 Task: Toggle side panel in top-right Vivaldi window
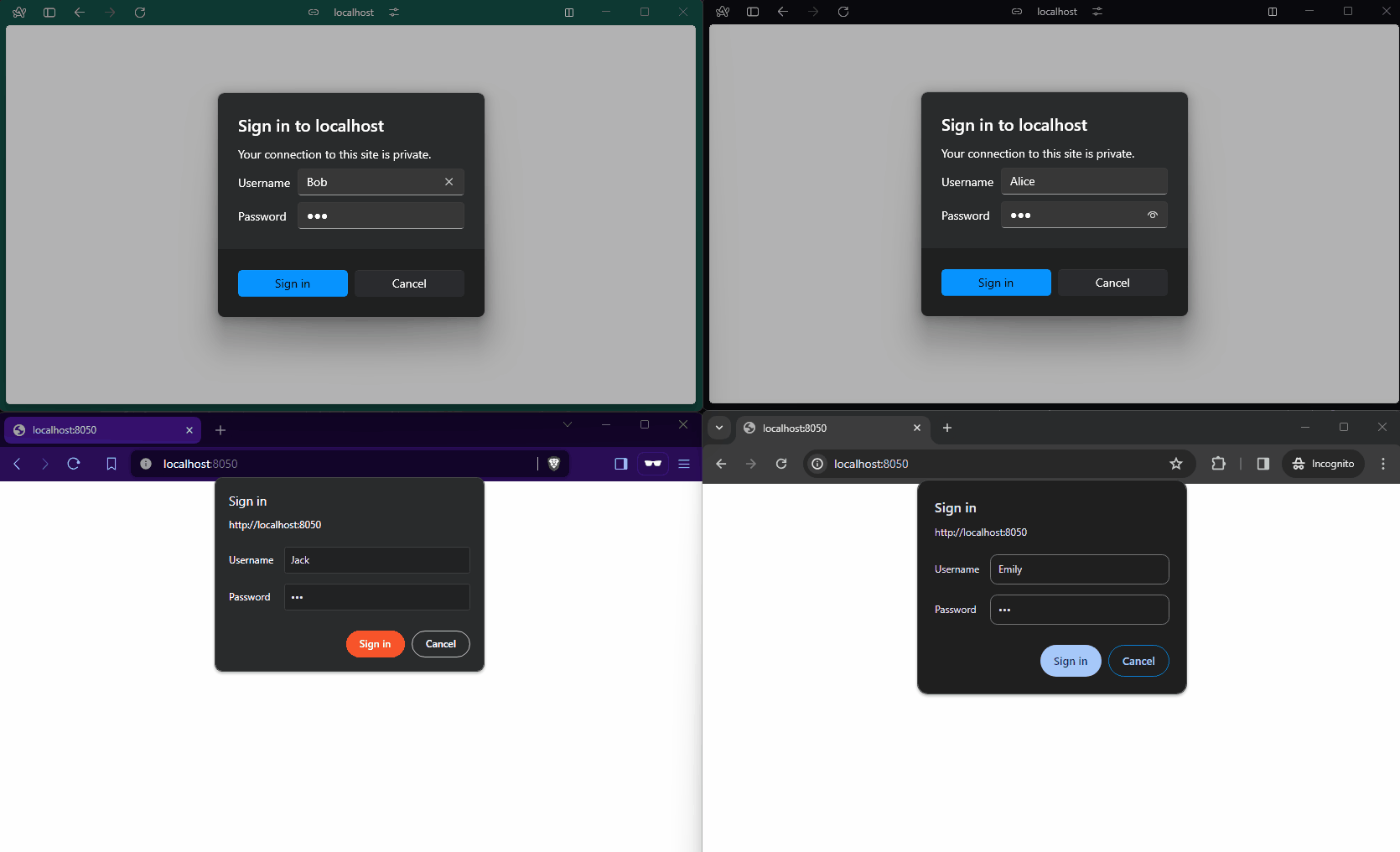(x=753, y=12)
